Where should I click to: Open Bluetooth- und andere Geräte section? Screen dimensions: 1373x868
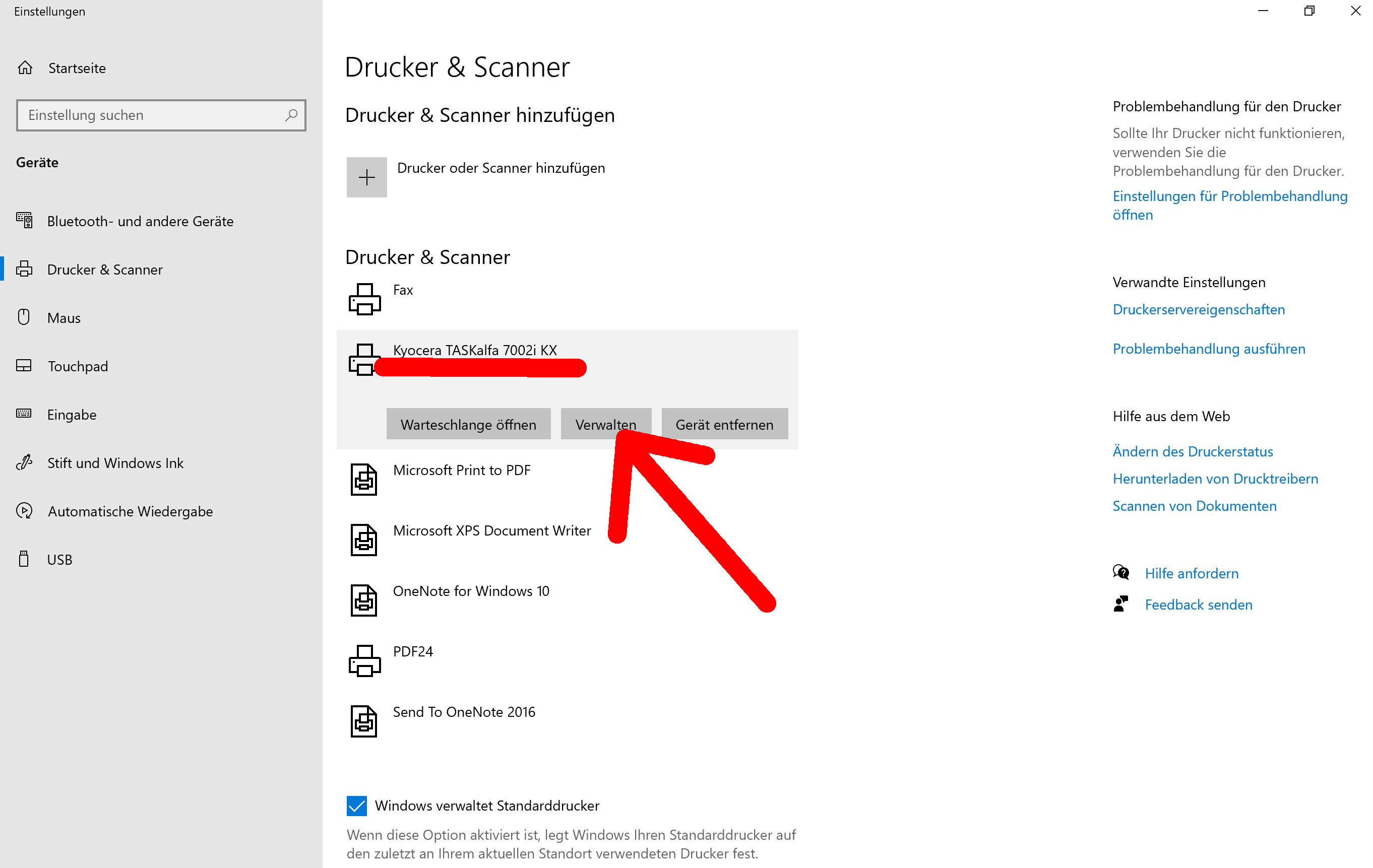[x=140, y=221]
